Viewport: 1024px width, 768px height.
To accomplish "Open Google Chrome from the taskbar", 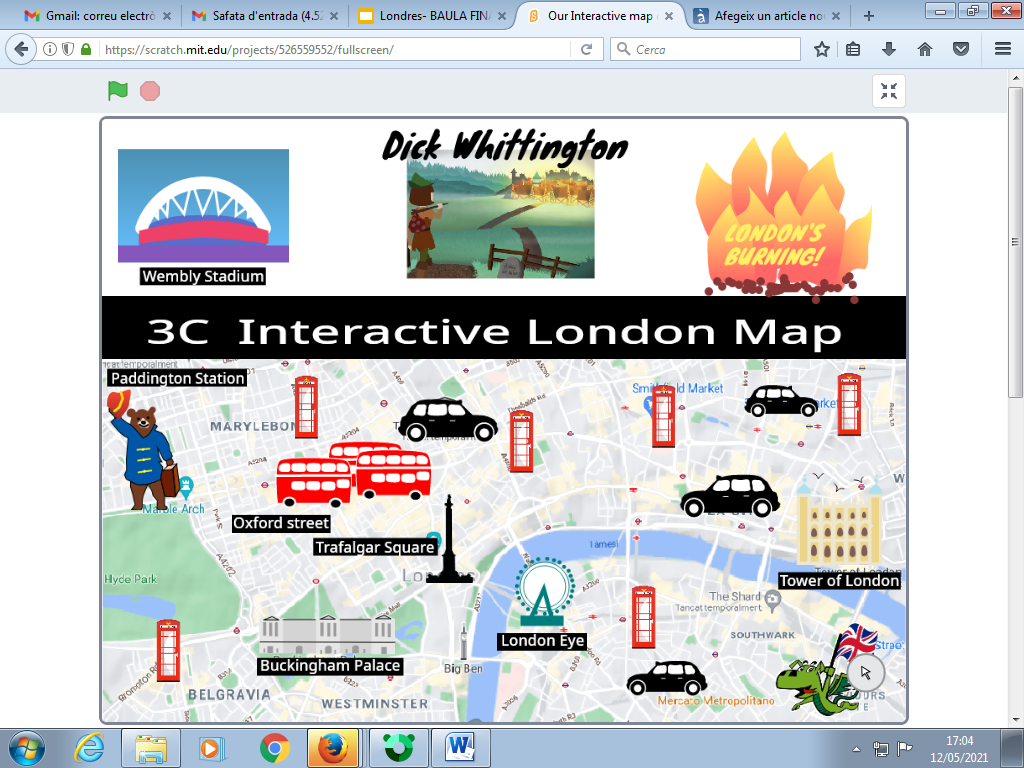I will (274, 747).
